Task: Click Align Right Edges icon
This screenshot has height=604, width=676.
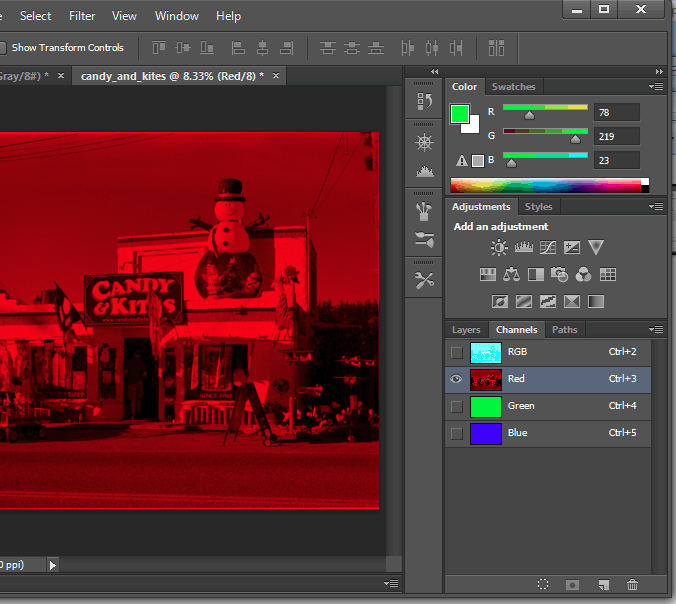Action: point(286,47)
